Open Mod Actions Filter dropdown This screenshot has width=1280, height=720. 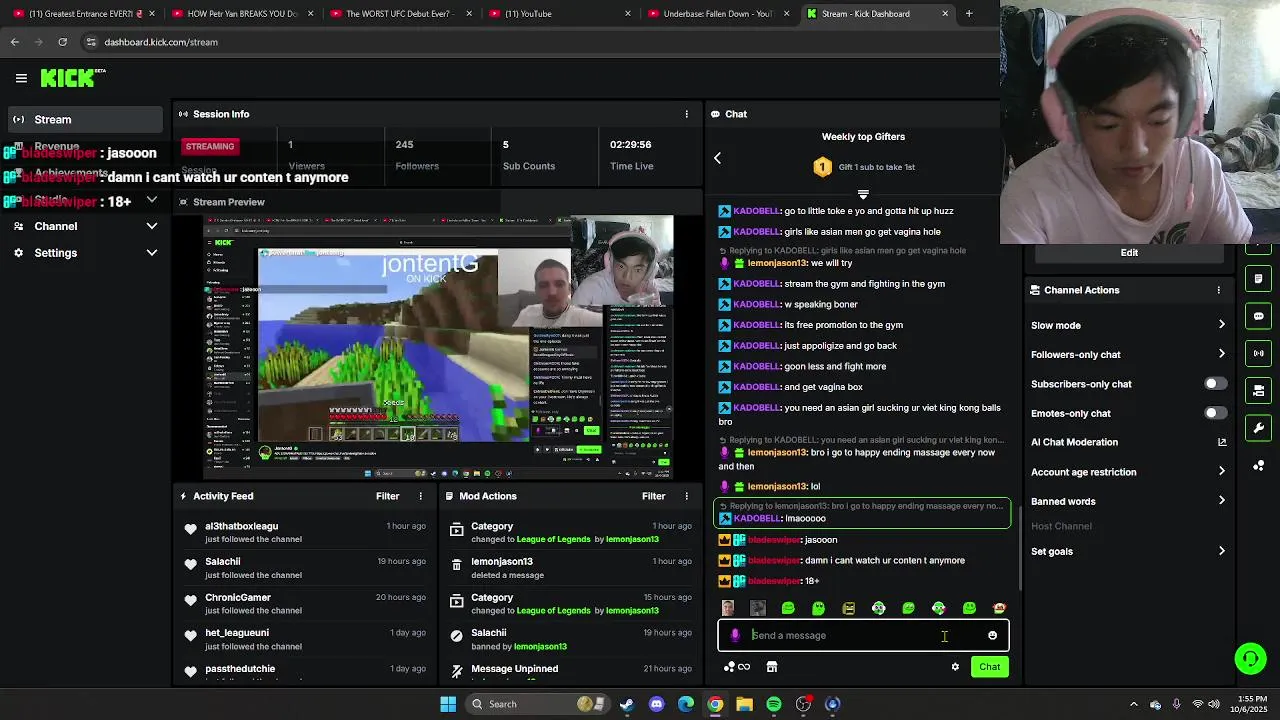[653, 496]
